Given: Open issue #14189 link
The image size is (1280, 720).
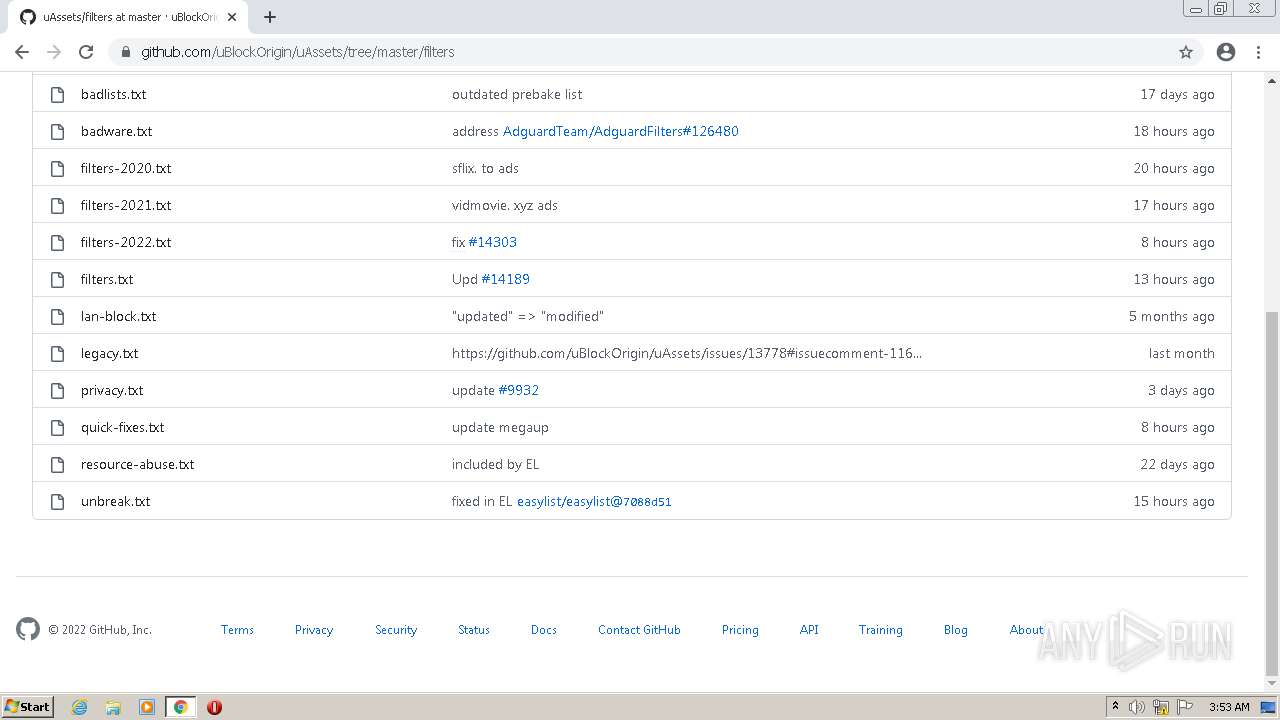Looking at the screenshot, I should pyautogui.click(x=506, y=279).
